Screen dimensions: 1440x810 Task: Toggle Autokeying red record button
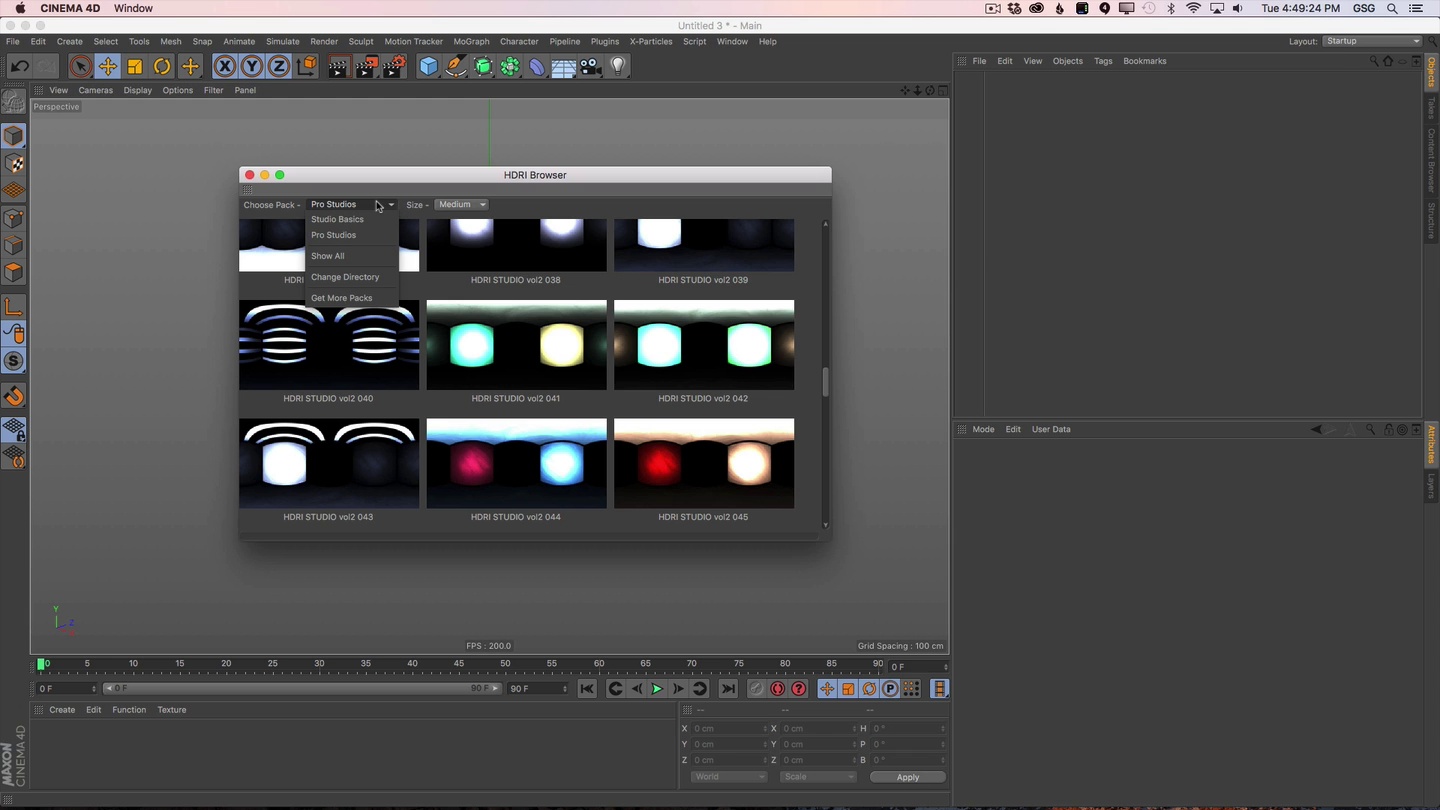tap(777, 688)
